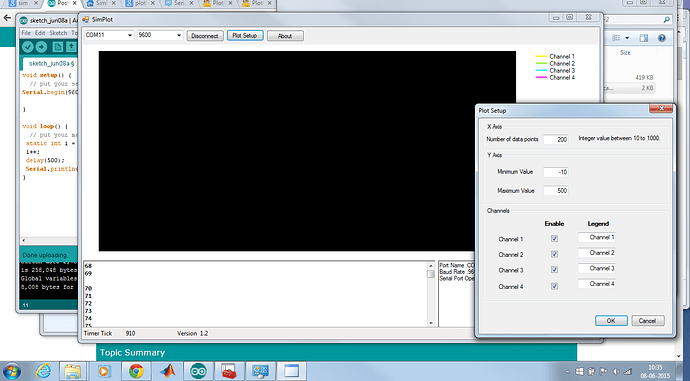690x381 pixels.
Task: Uncheck the Channel 2 Enable checkbox
Action: [554, 254]
